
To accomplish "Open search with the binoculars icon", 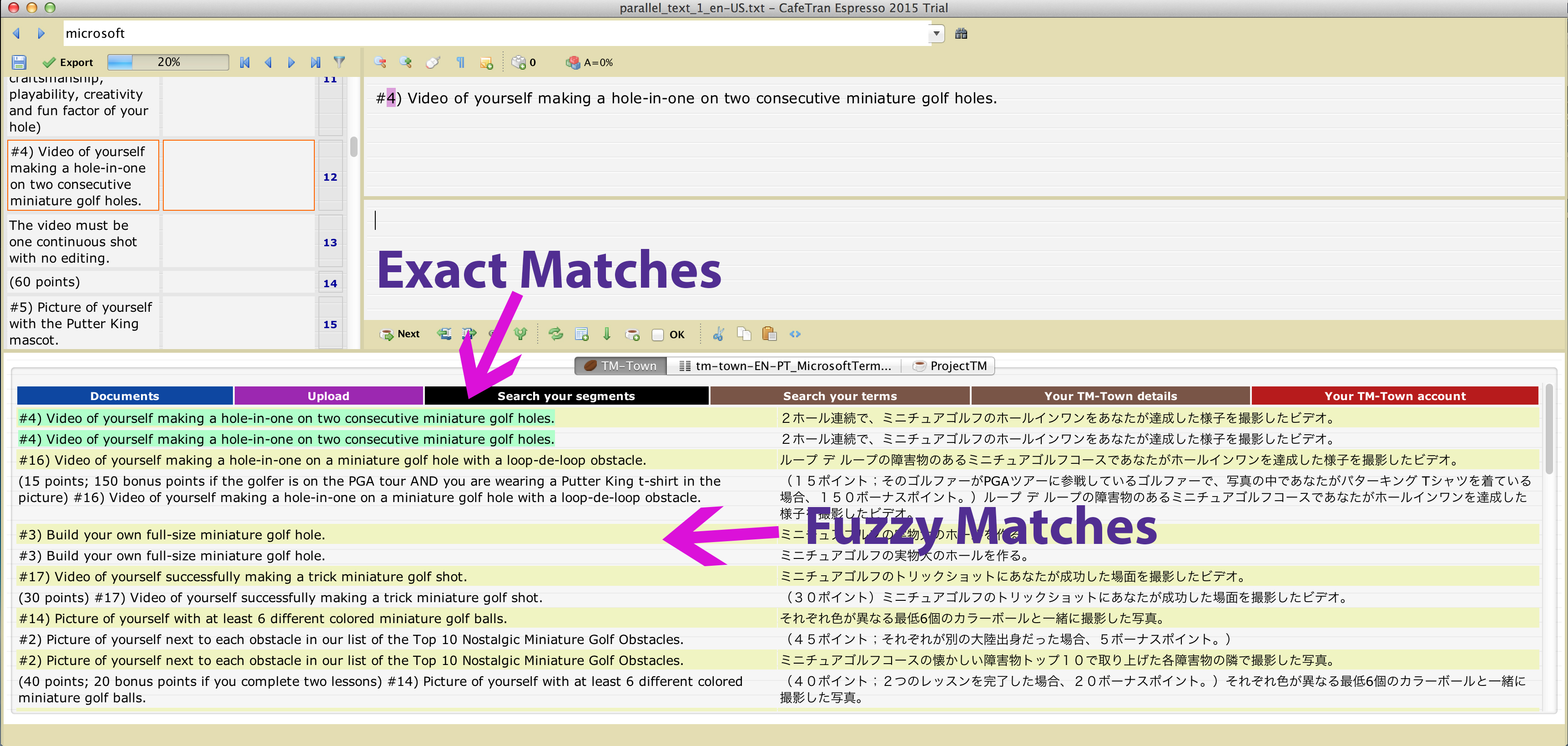I will (961, 34).
